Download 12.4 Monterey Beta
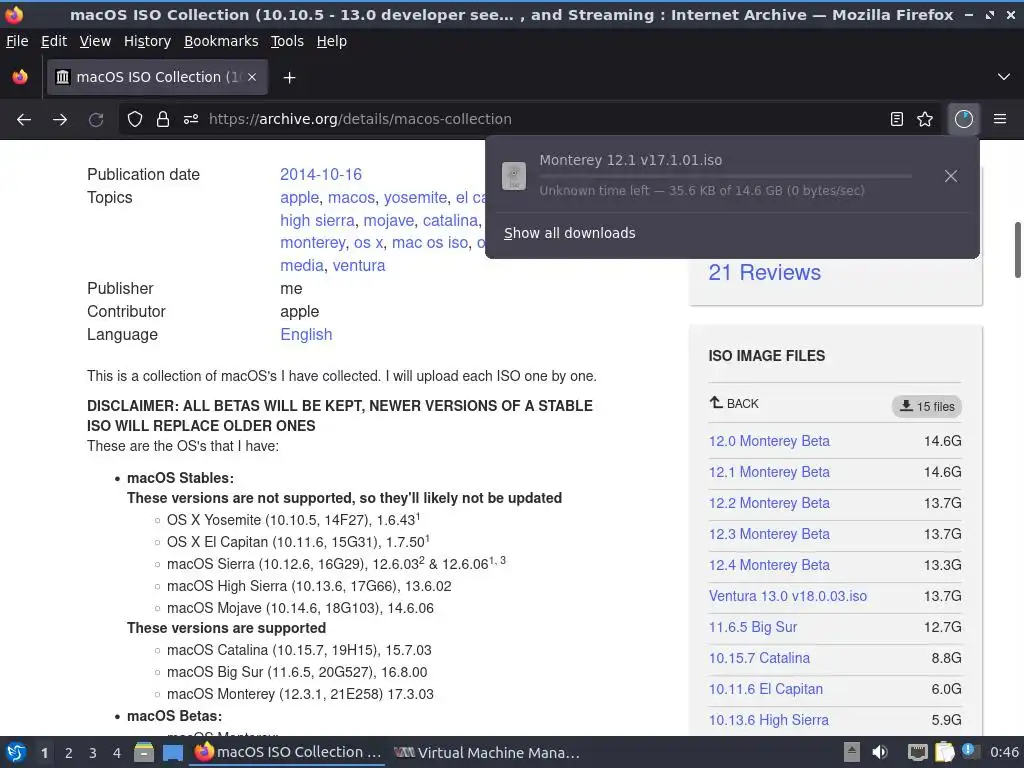1024x768 pixels. pos(769,565)
